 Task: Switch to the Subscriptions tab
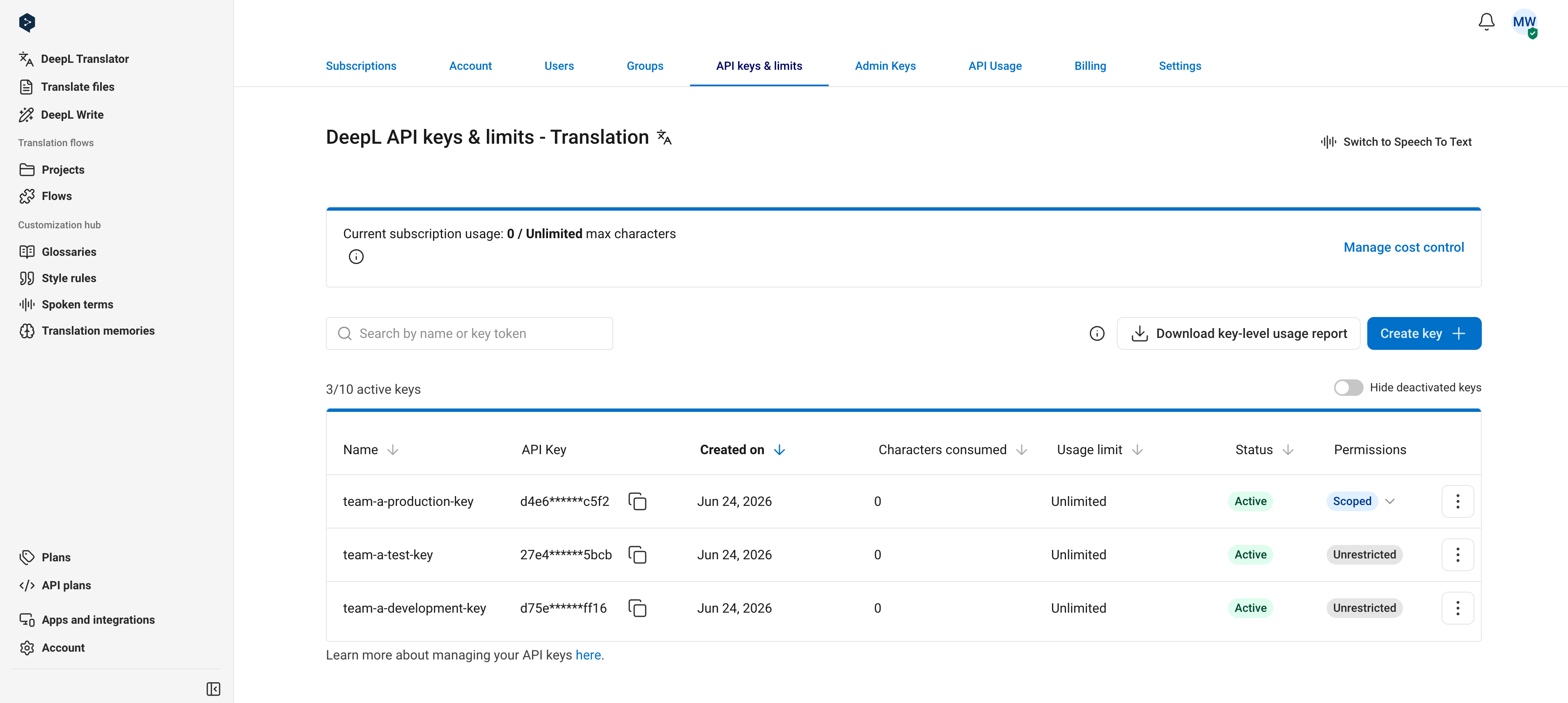(x=361, y=66)
